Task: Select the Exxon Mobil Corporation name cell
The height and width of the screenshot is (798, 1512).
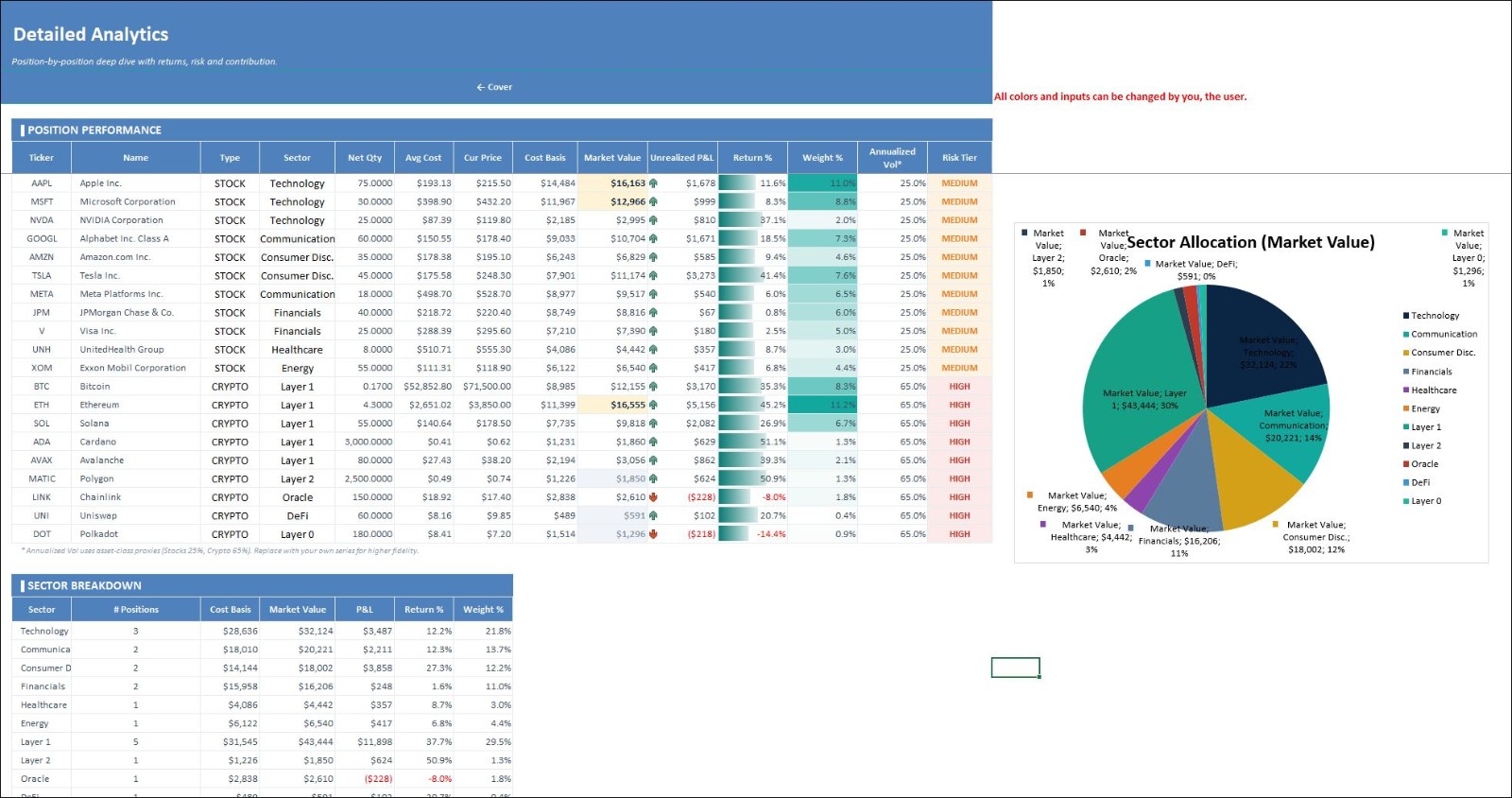Action: [x=135, y=368]
